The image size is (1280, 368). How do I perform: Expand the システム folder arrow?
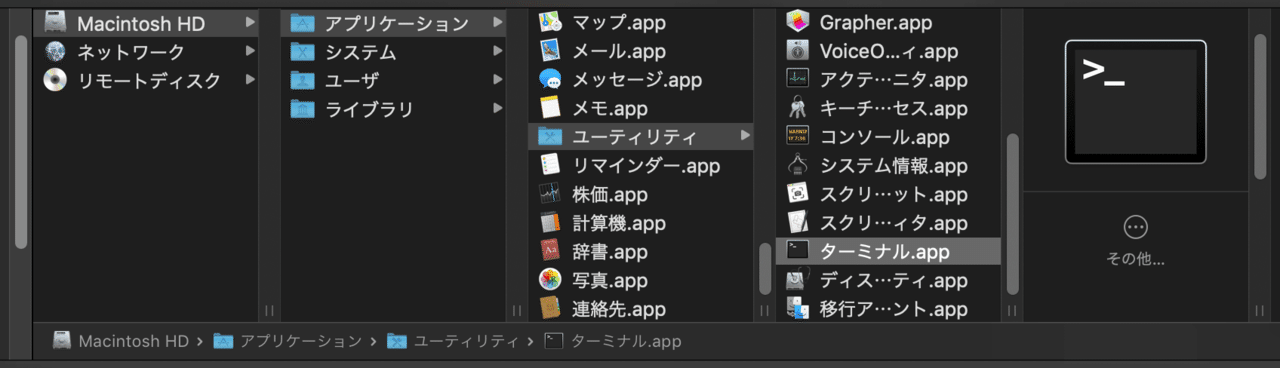pyautogui.click(x=497, y=52)
